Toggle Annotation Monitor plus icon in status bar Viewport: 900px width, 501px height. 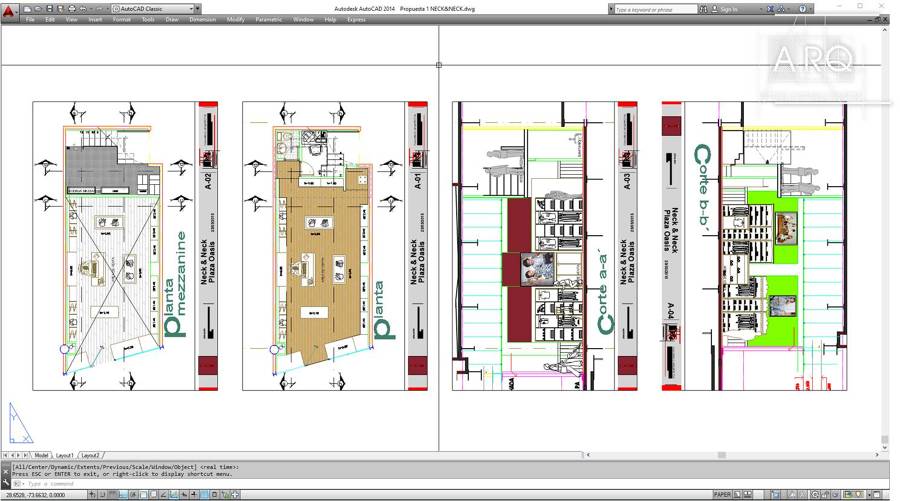tap(235, 495)
